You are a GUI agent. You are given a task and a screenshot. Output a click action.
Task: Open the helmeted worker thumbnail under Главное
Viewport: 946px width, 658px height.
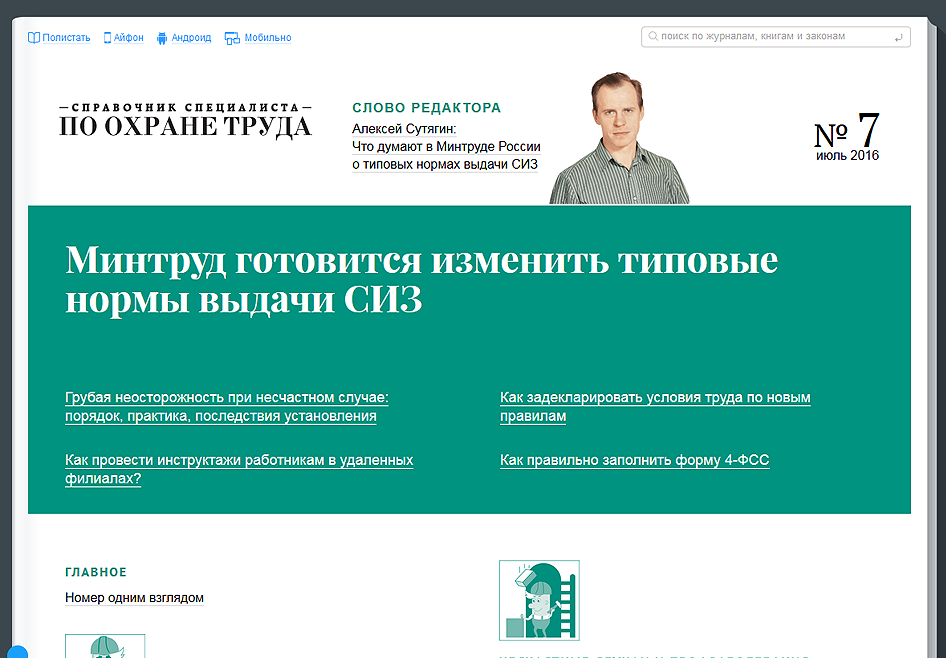105,646
